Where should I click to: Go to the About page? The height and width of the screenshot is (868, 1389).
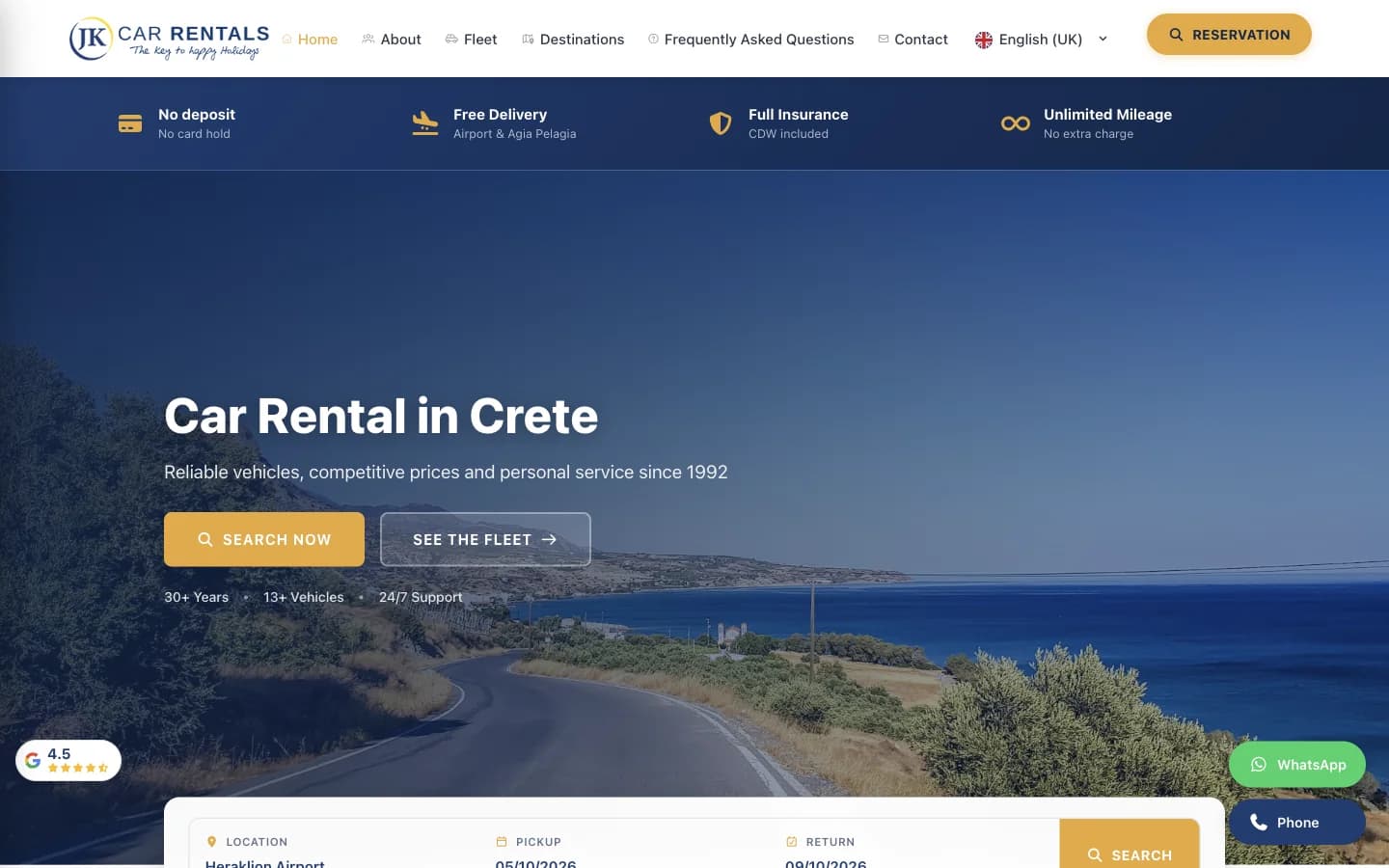pos(392,40)
